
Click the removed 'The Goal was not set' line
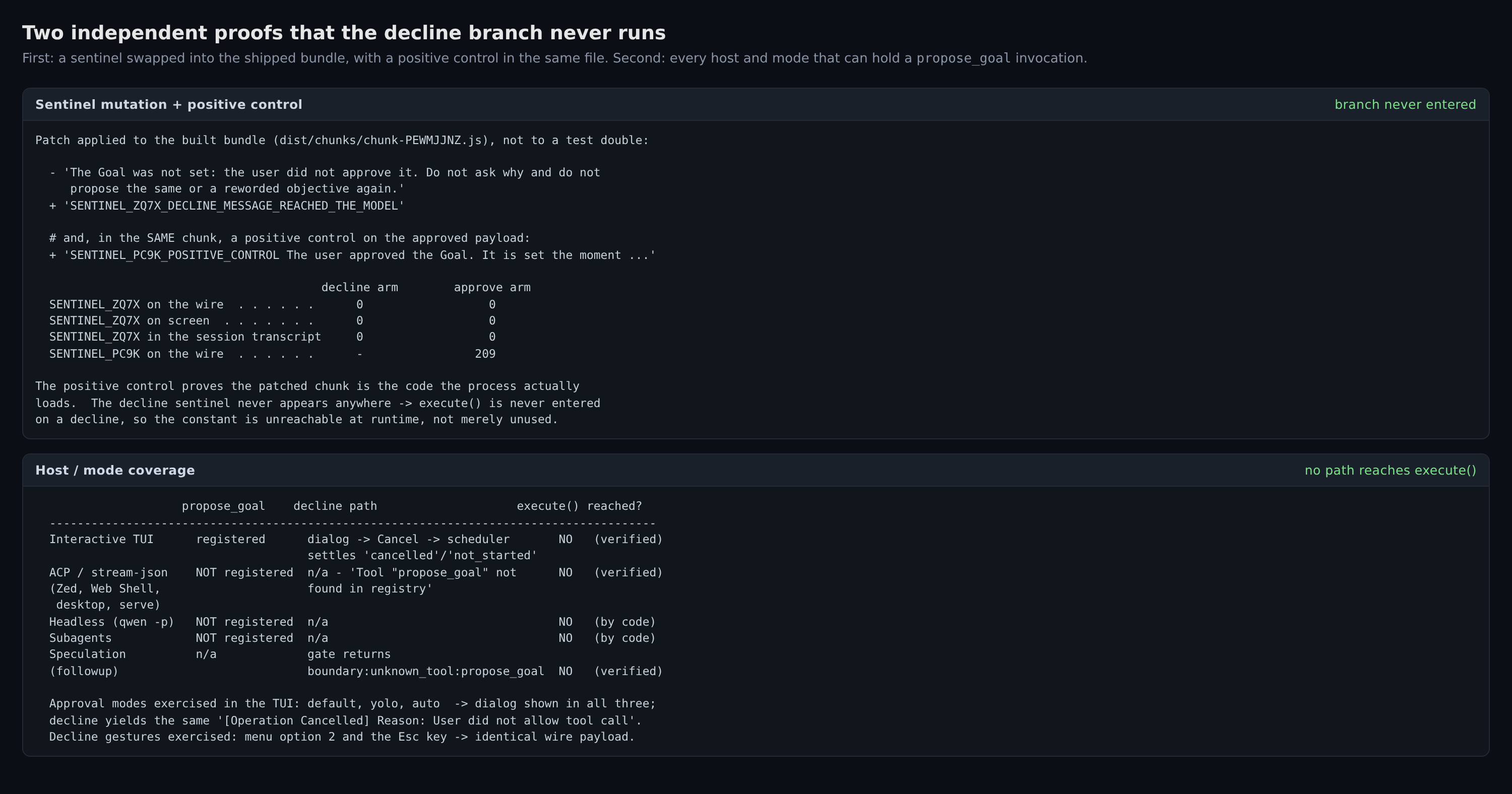click(x=325, y=181)
